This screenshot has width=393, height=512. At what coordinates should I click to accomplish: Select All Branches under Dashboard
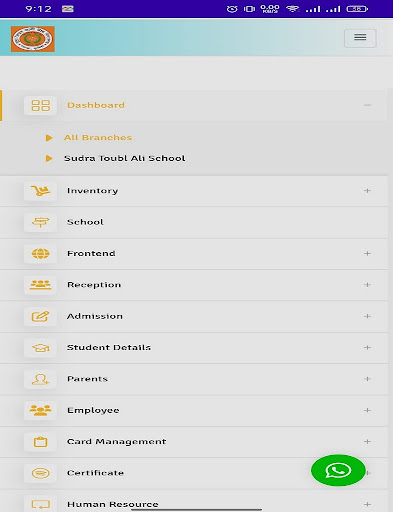(98, 138)
